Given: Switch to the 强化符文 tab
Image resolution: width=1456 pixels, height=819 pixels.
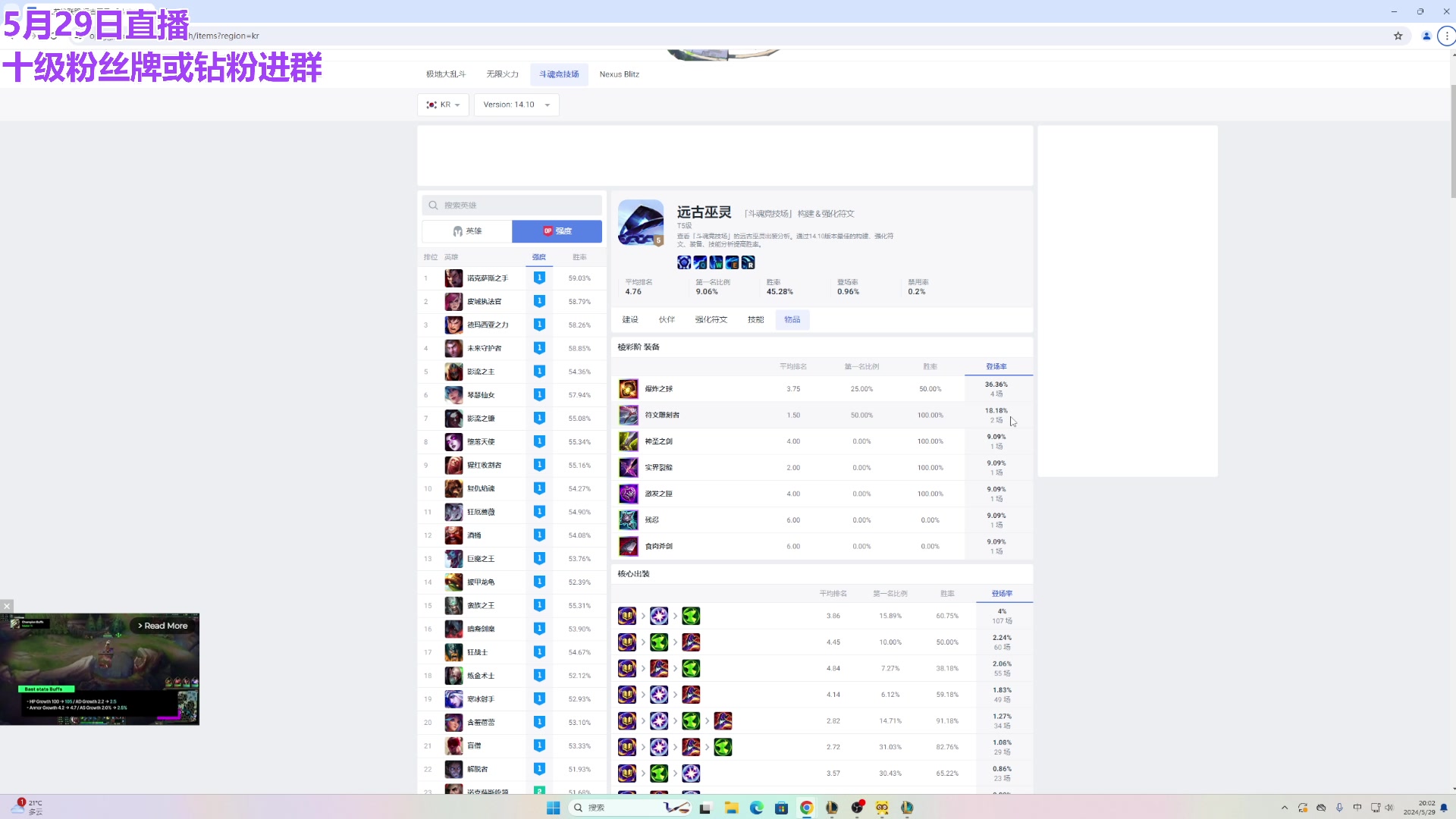Looking at the screenshot, I should (711, 320).
